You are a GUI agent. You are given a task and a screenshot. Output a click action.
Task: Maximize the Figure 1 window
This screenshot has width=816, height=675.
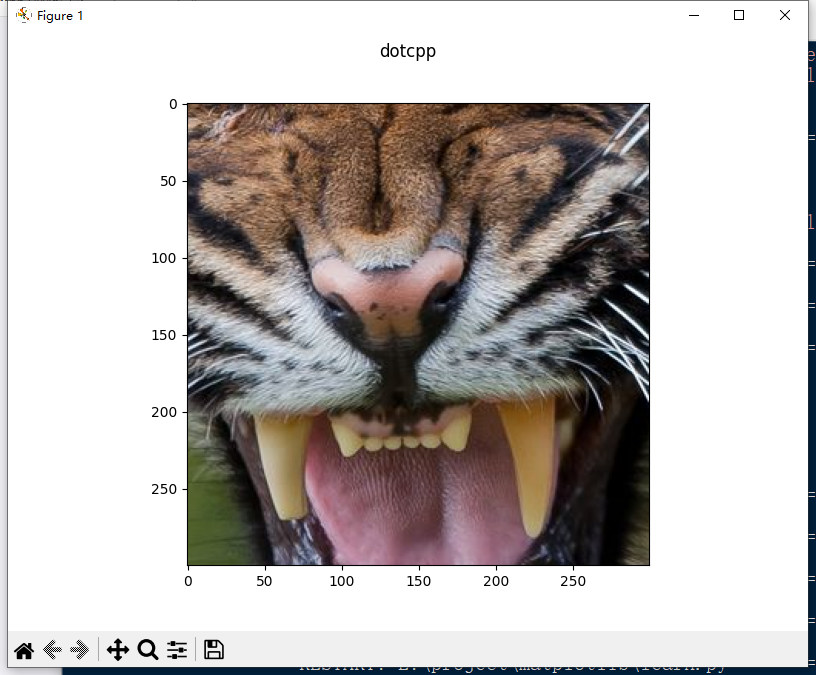(x=739, y=15)
